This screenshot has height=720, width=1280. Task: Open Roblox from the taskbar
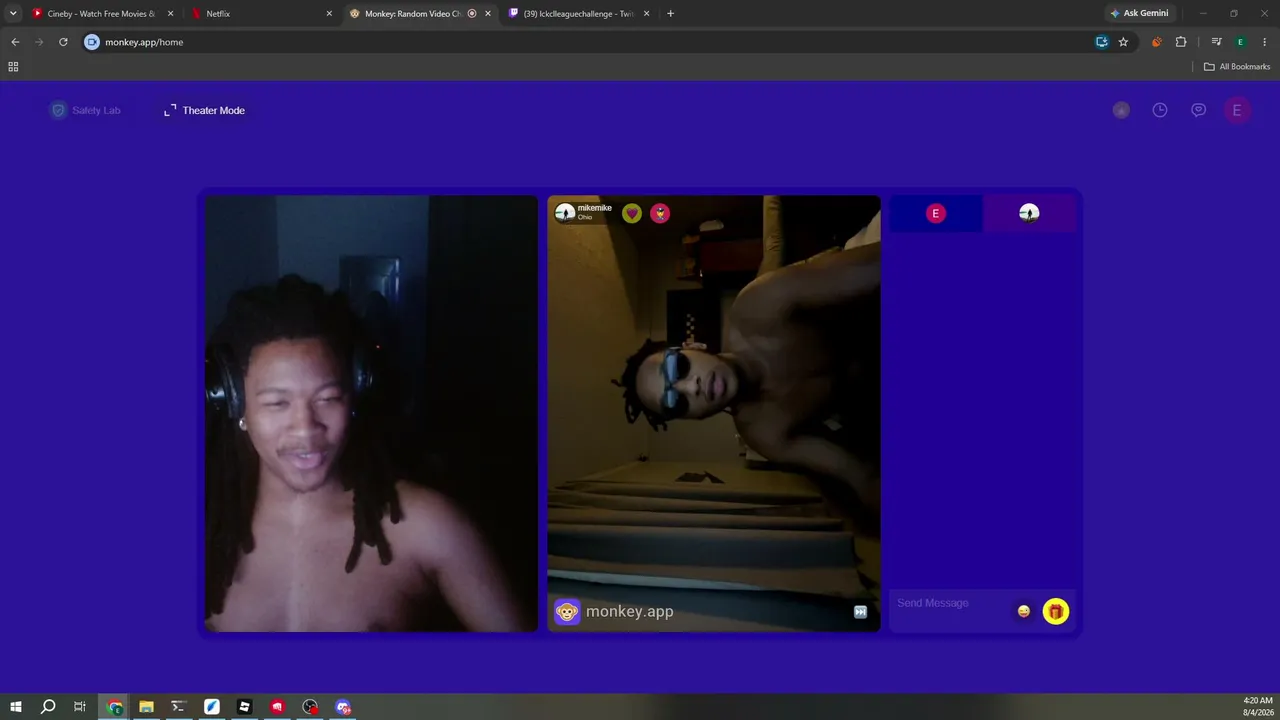tap(244, 707)
